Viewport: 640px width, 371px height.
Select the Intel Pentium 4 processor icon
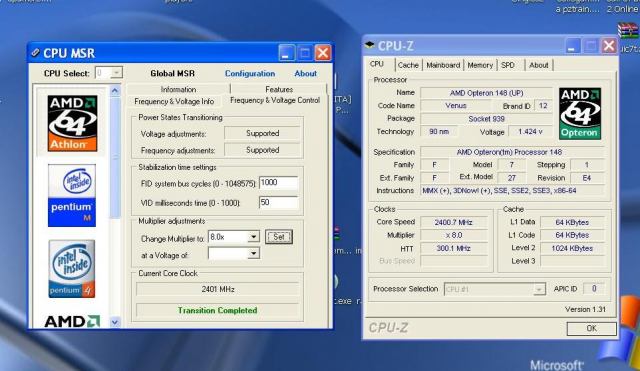pos(71,269)
